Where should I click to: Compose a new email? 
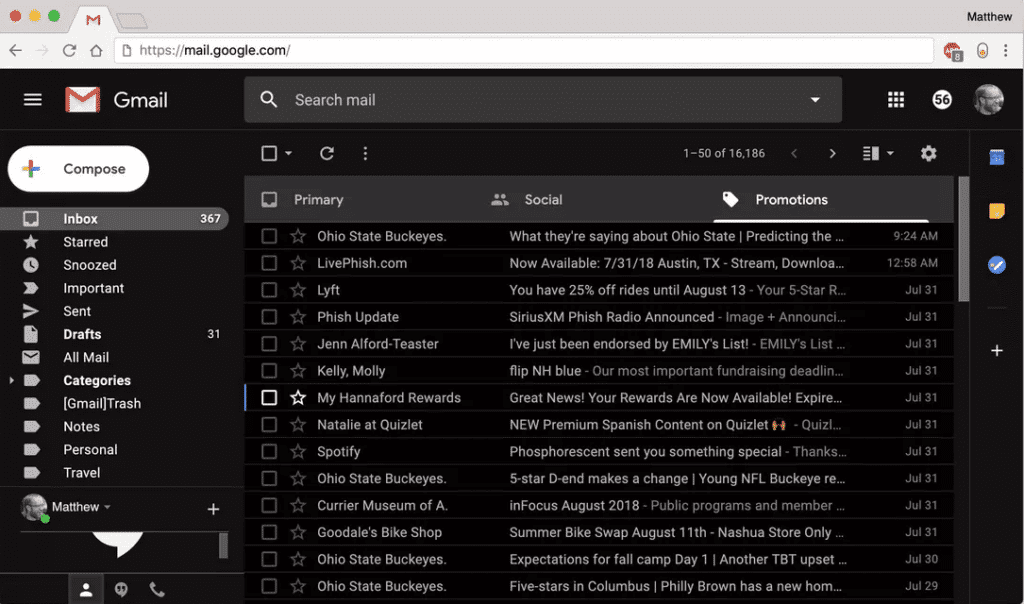[x=78, y=168]
